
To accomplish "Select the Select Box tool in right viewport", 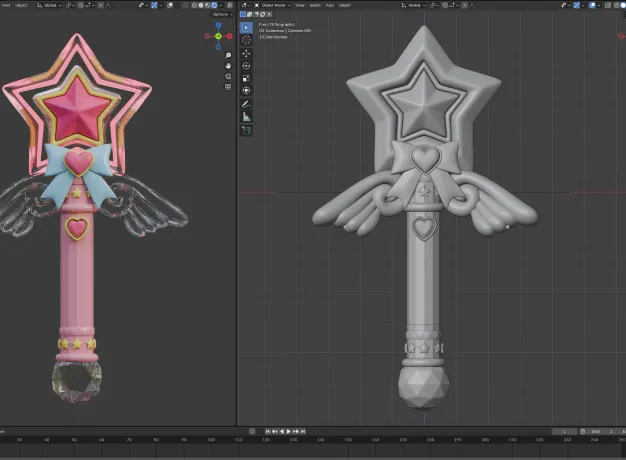I will coord(246,28).
